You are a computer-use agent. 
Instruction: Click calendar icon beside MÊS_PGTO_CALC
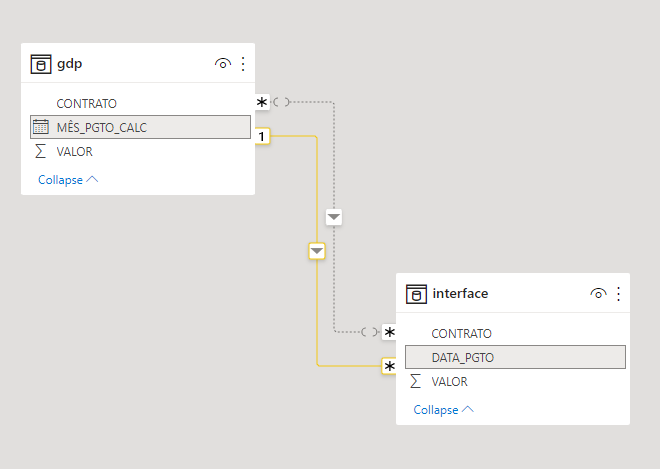(x=41, y=127)
